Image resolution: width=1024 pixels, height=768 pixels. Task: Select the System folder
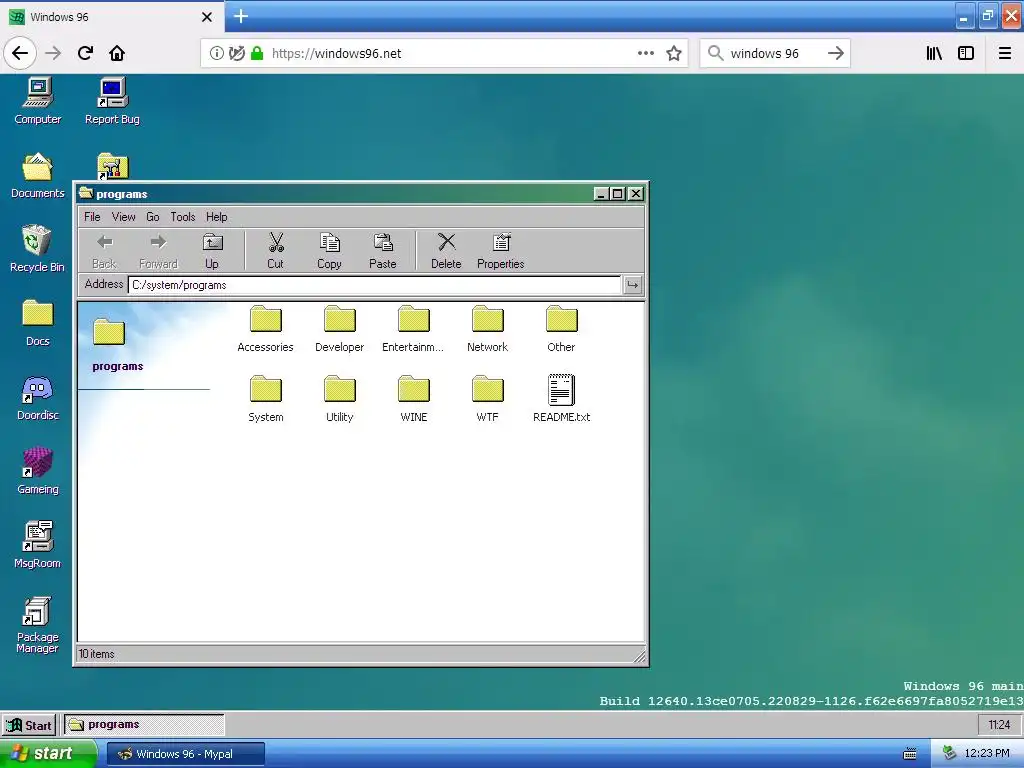coord(266,399)
